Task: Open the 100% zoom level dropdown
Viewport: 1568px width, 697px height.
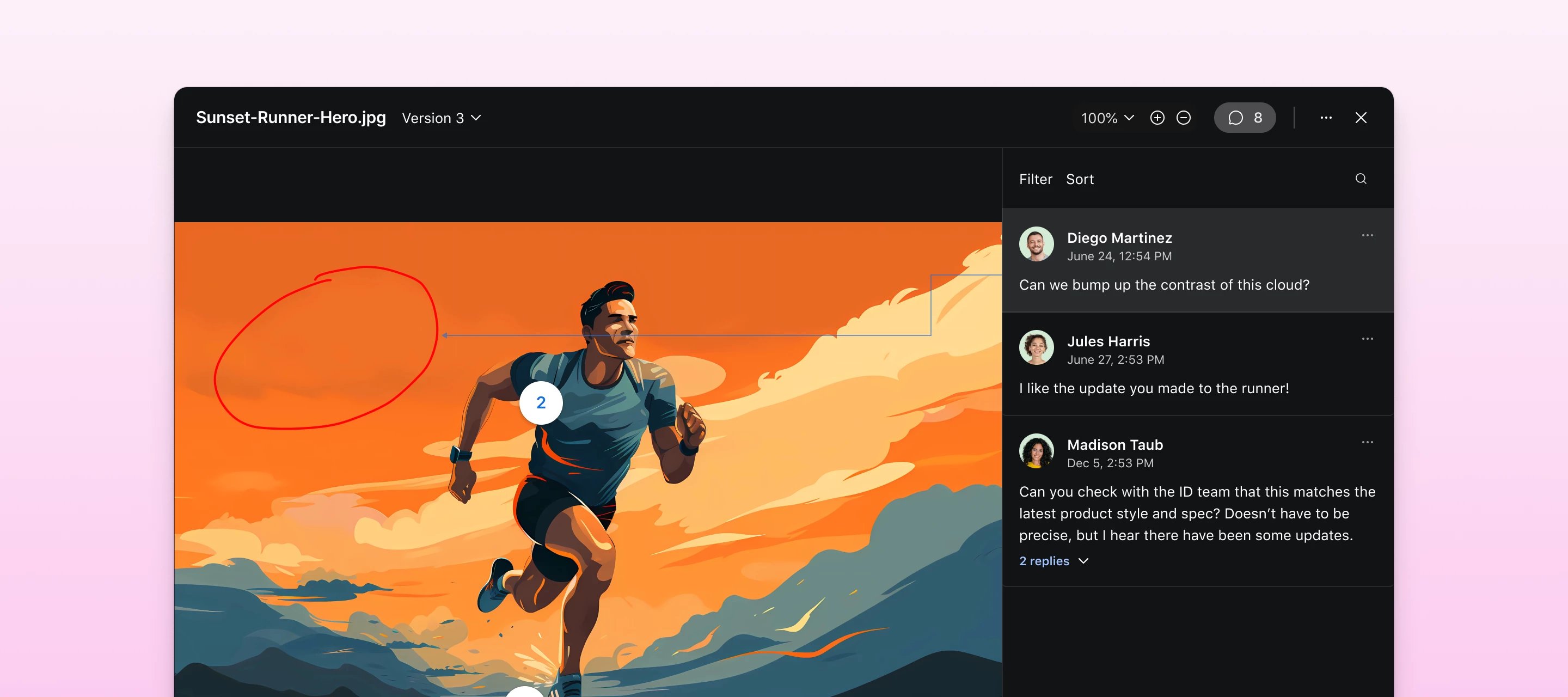Action: point(1107,118)
